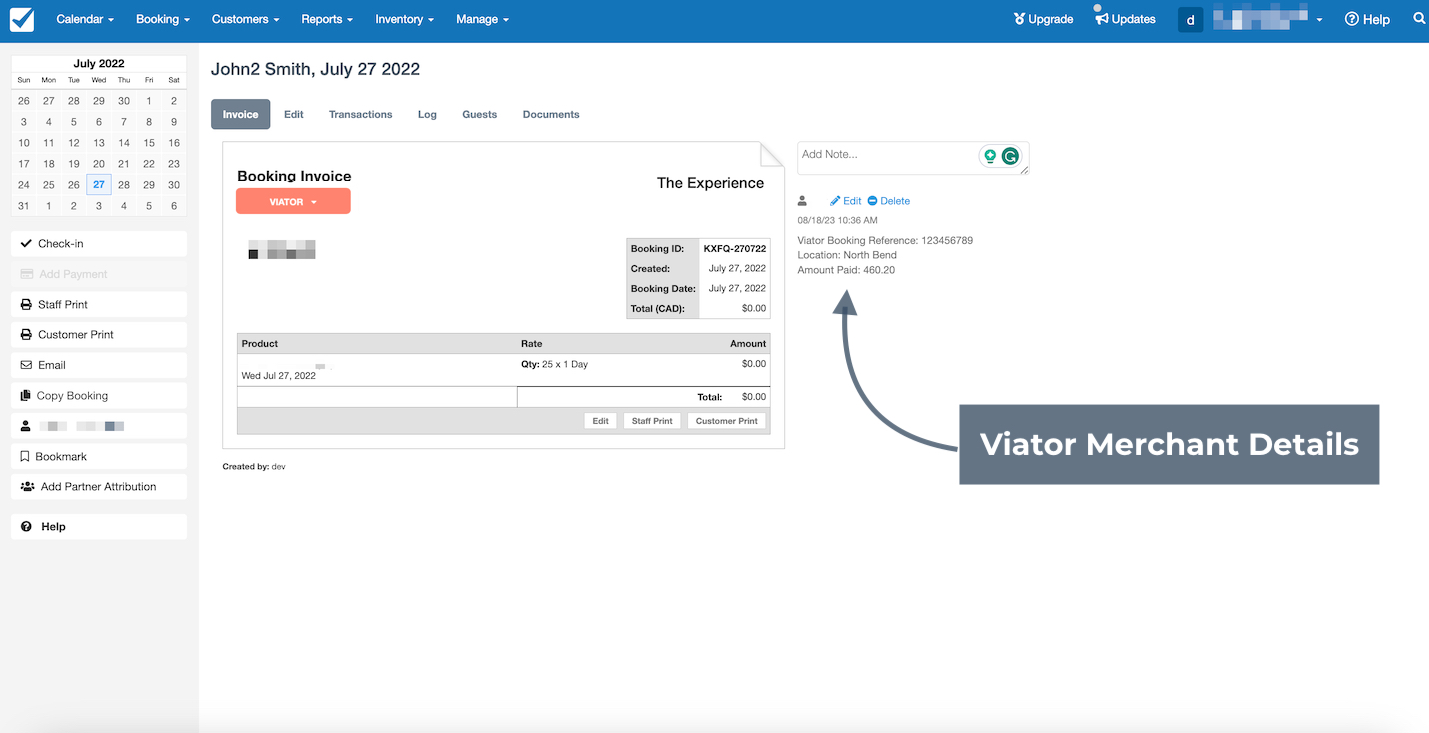The image size is (1429, 733).
Task: Click the Add Payment button
Action: click(x=99, y=274)
